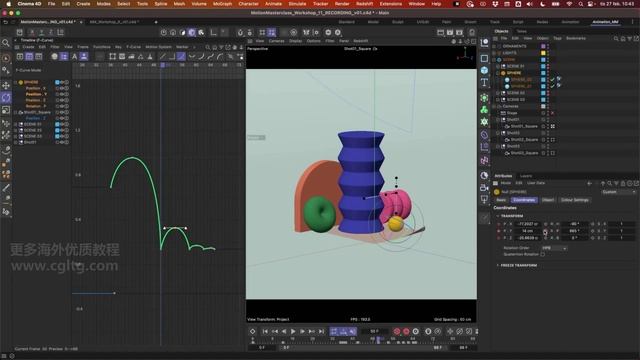This screenshot has width=640, height=360.
Task: Click the rectangle spline tool icon
Action: (484, 58)
